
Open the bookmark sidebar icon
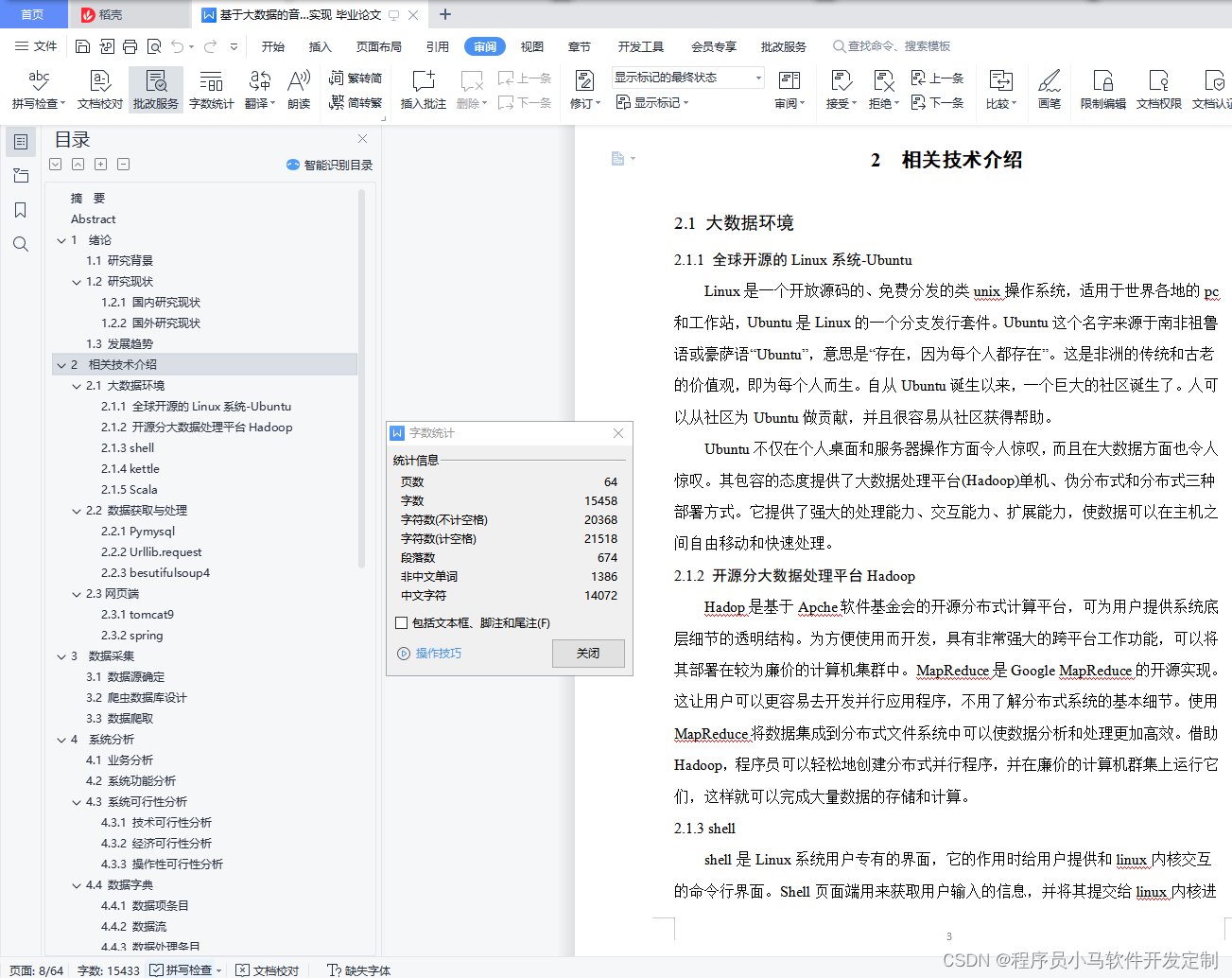tap(21, 210)
